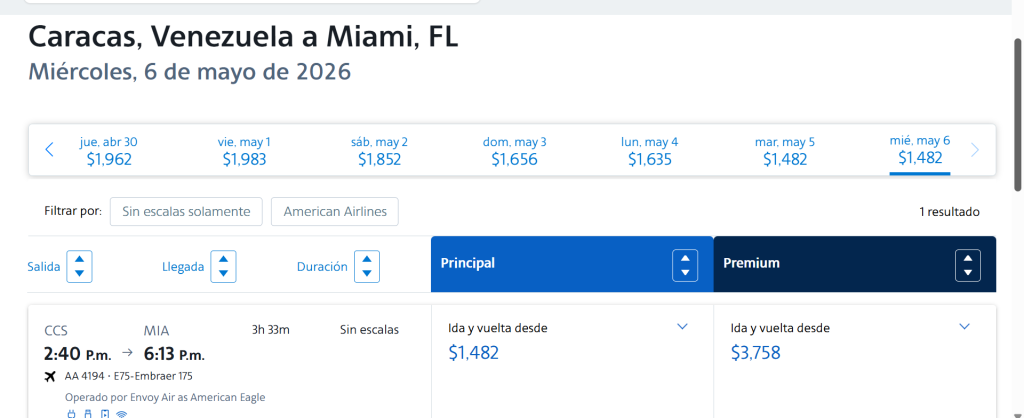
Task: Go to previous dates with left chevron
Action: click(x=49, y=150)
